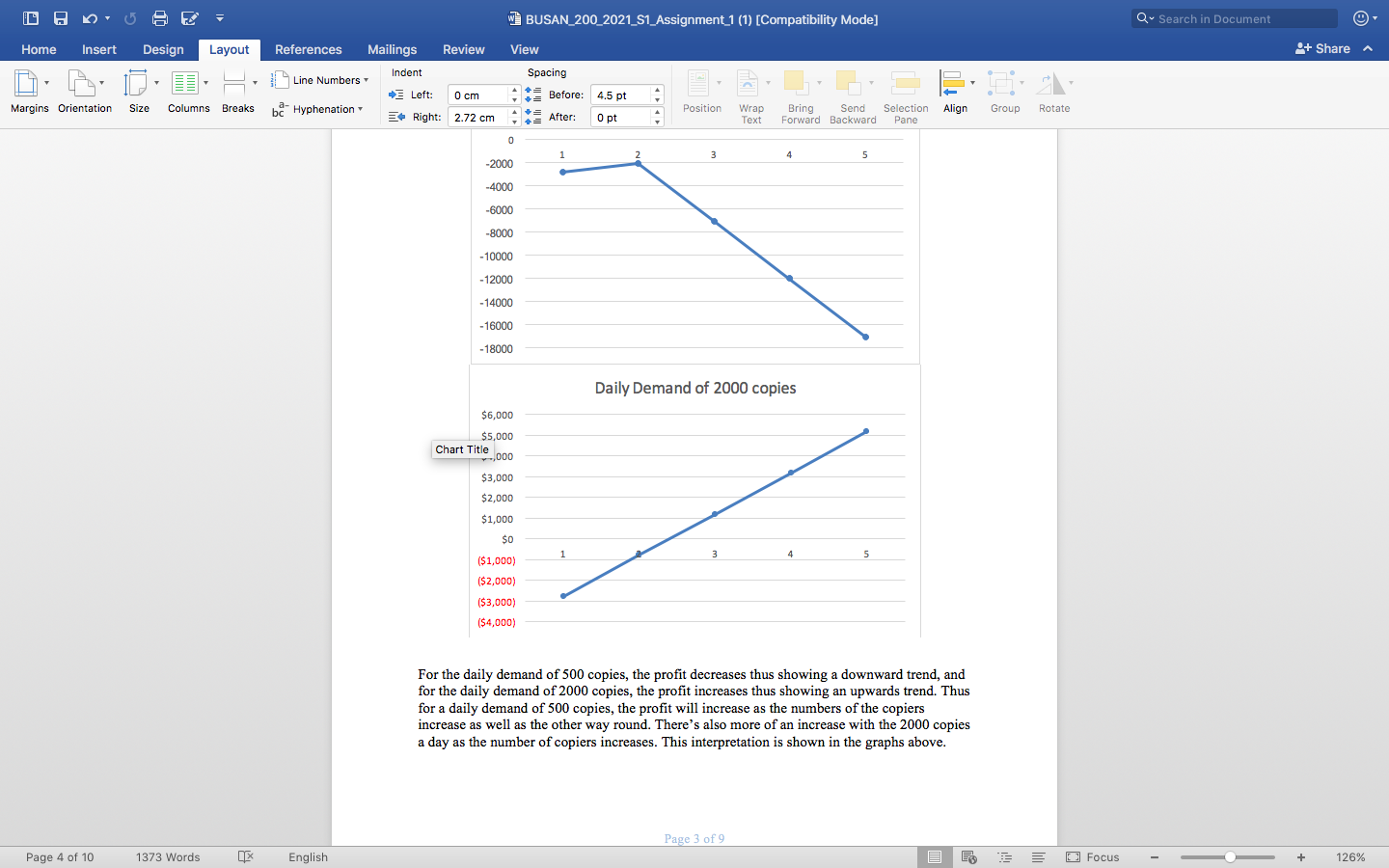Increase the left indent with the up arrow

pos(514,91)
